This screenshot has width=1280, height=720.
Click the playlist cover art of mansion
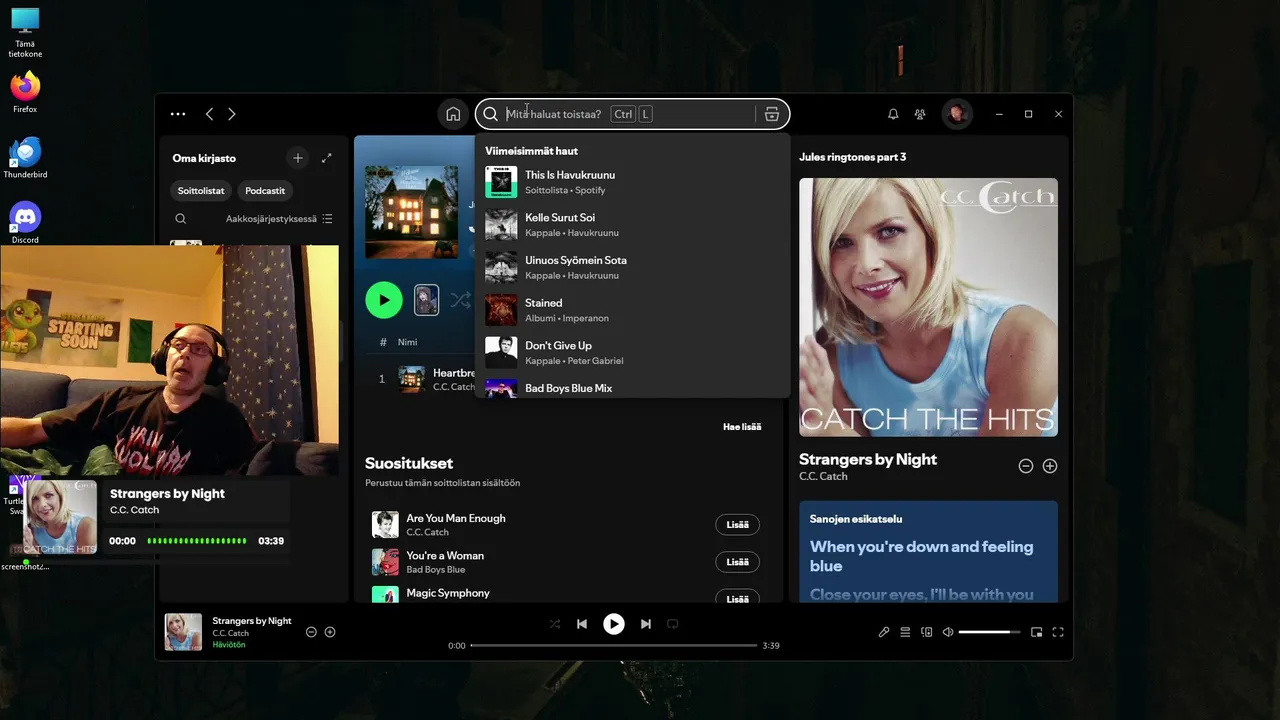coord(412,212)
